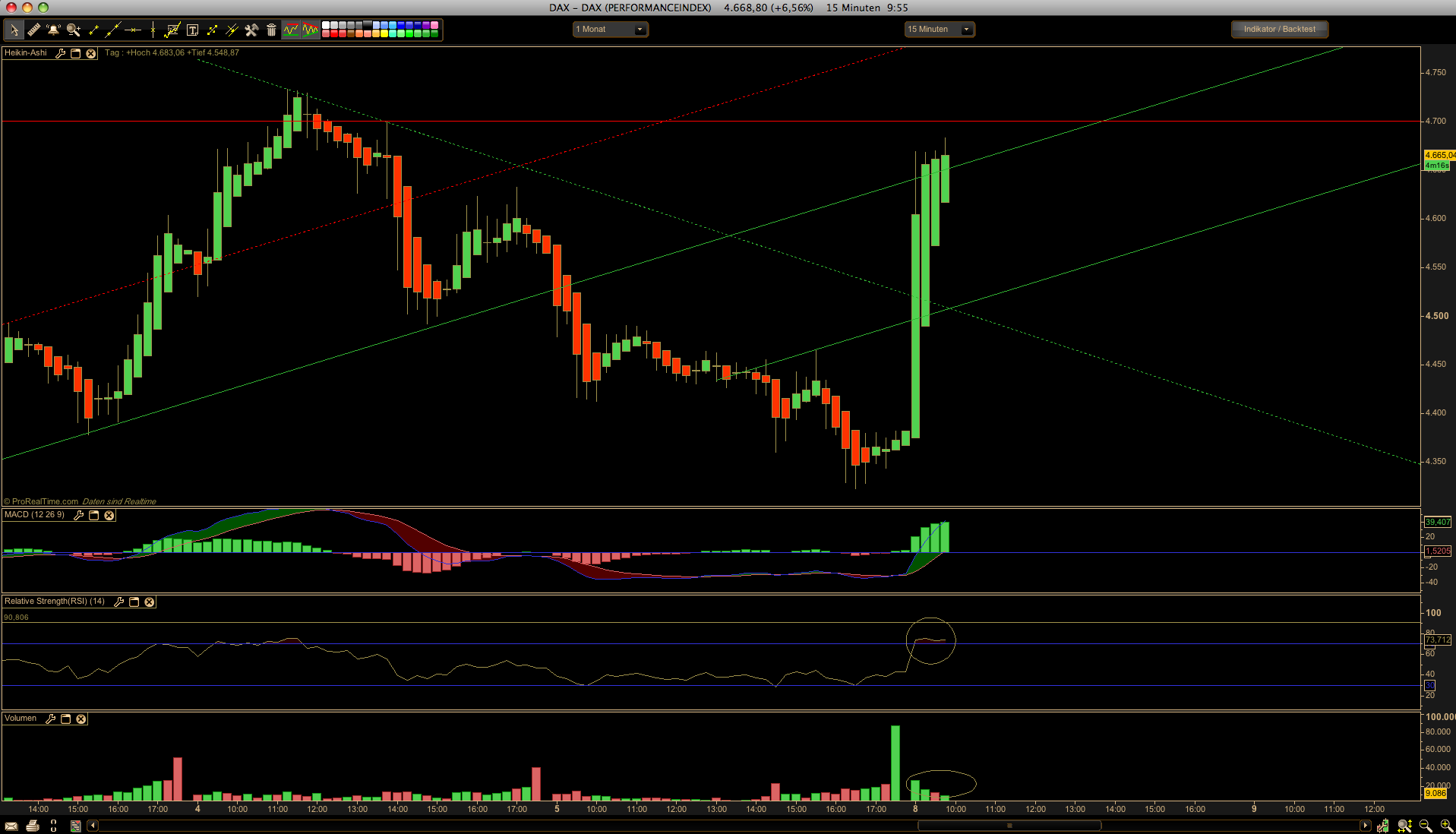Click the envelope email icon

[x=11, y=826]
